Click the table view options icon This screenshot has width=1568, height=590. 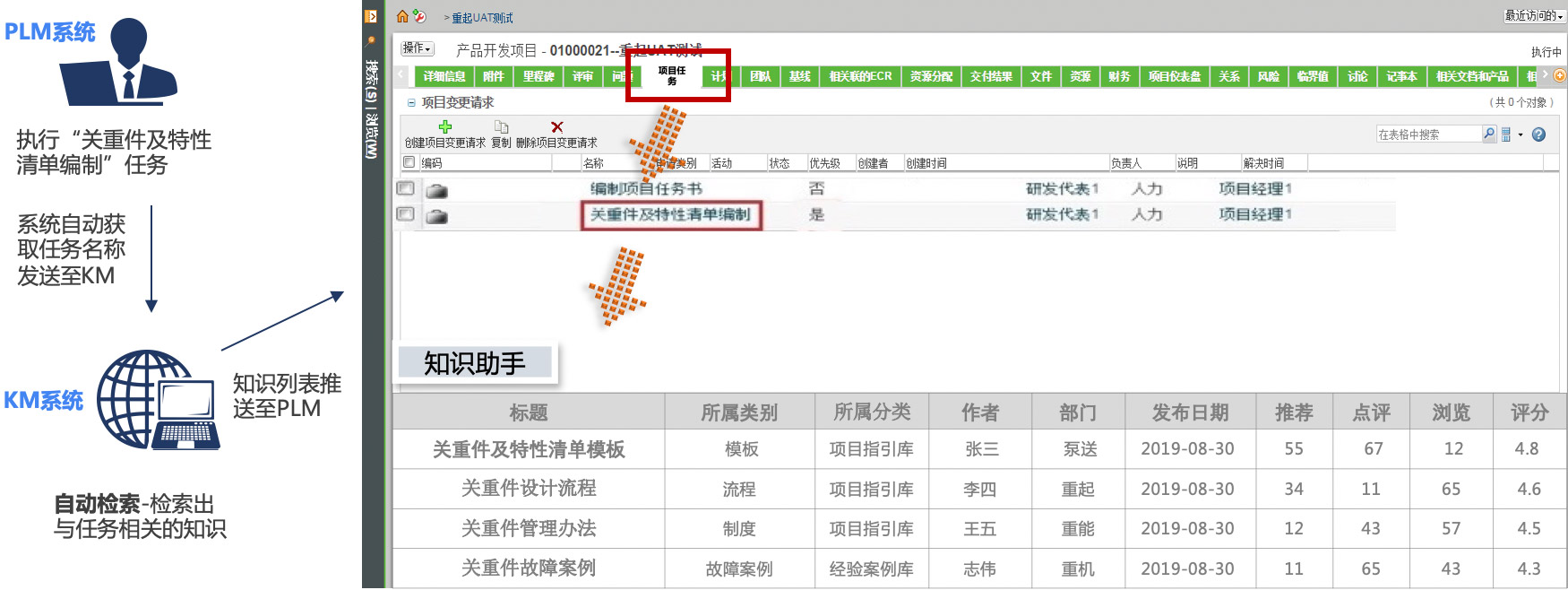click(x=1507, y=134)
